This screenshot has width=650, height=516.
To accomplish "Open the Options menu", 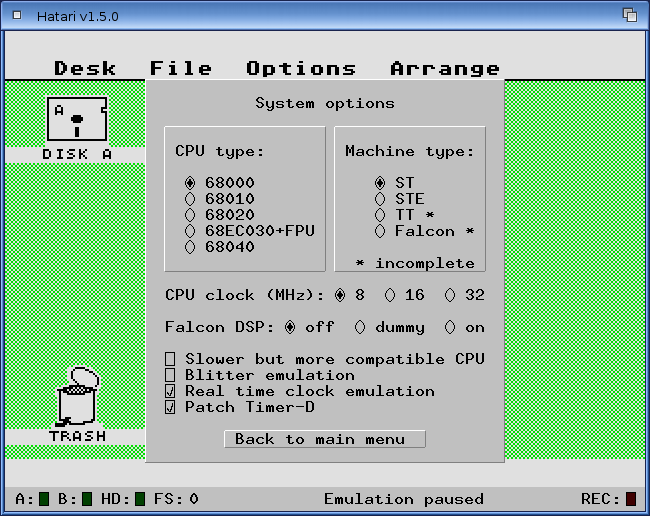I will (x=301, y=68).
